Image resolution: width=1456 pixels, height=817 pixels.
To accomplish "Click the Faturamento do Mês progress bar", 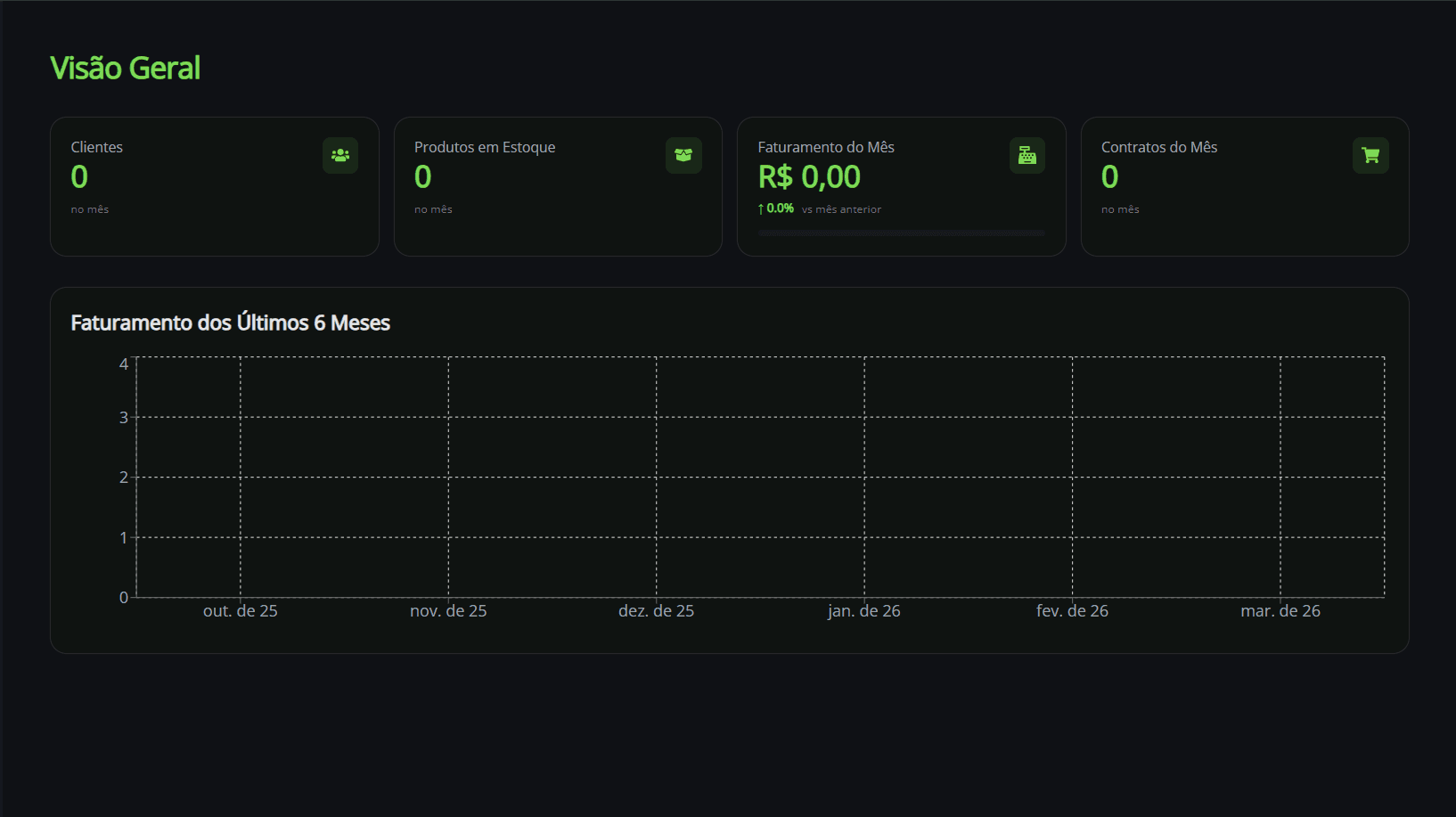I will [x=901, y=233].
